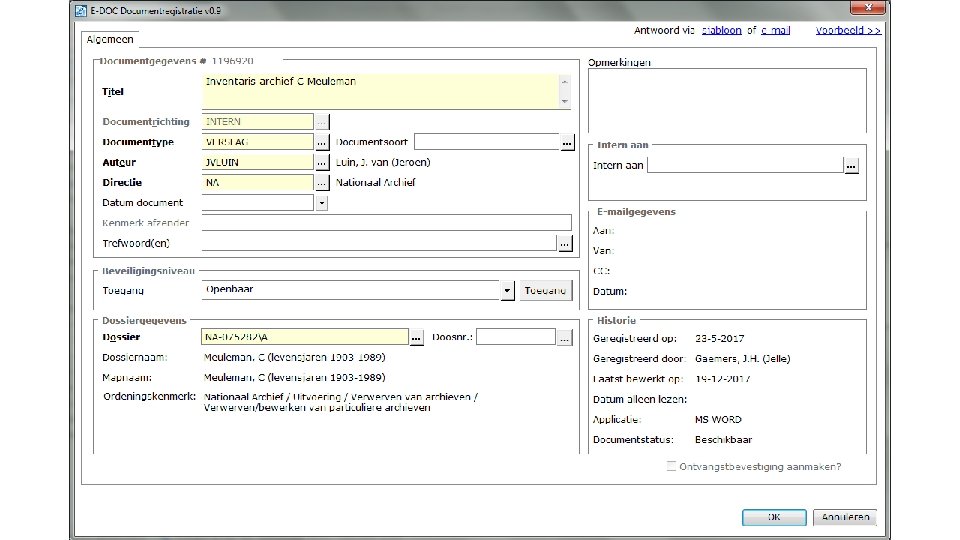Click Dossiernaam value Meuleman, C (levensjaren 1903-1989)

294,358
